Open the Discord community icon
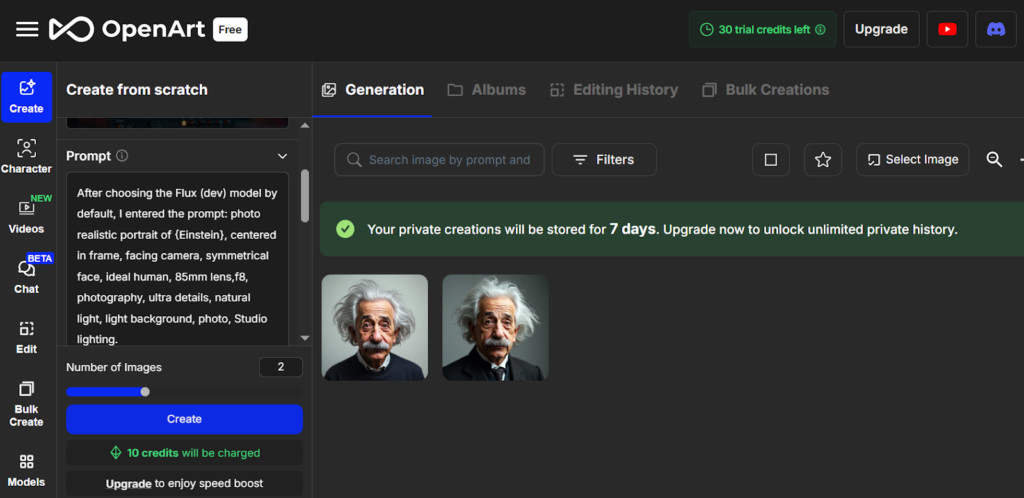Image resolution: width=1024 pixels, height=498 pixels. click(995, 29)
